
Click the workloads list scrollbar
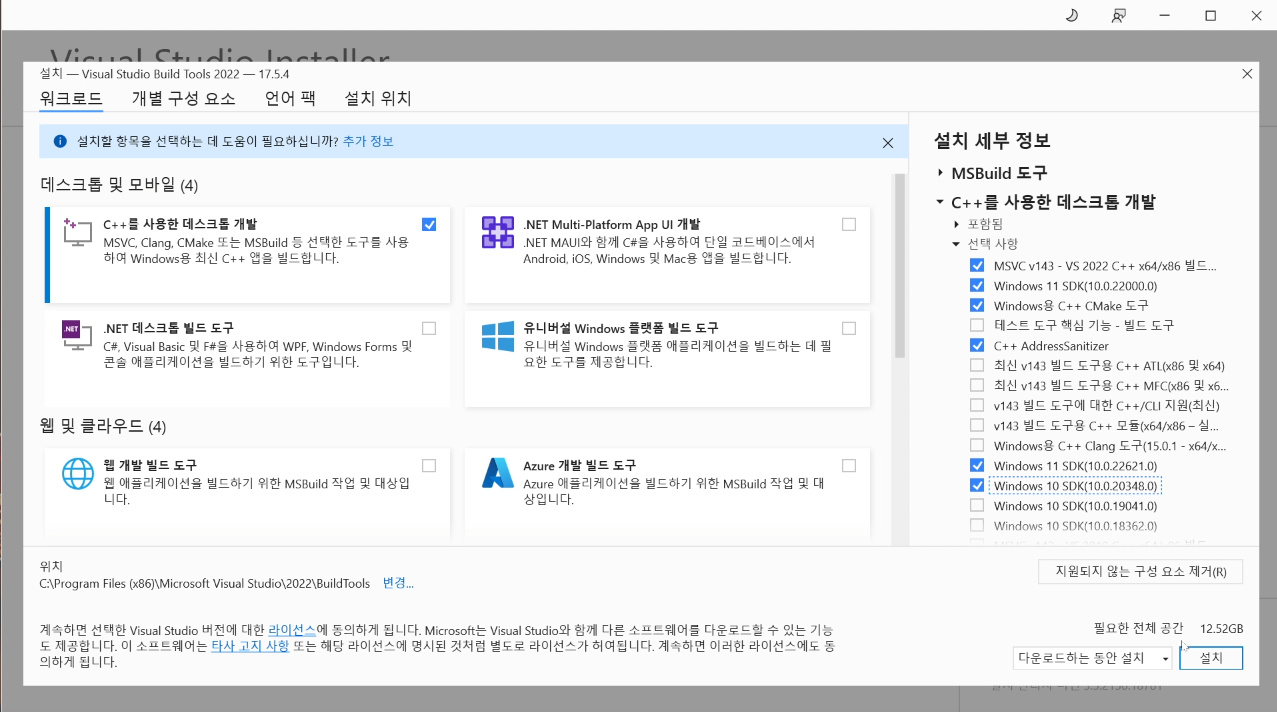click(x=900, y=266)
